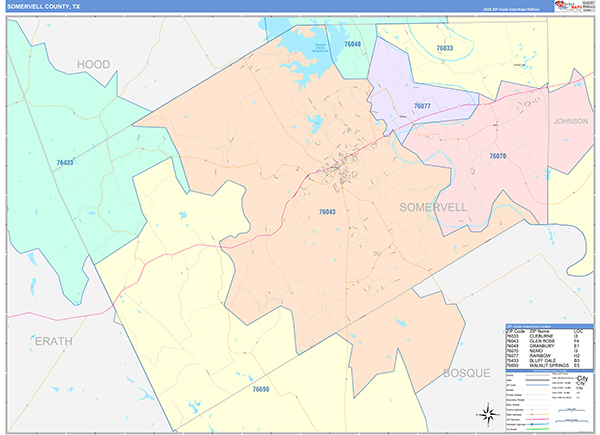Click the WALNUT SPRINGS row in ZIP index
Screen dimensions: 600x435
click(549, 365)
